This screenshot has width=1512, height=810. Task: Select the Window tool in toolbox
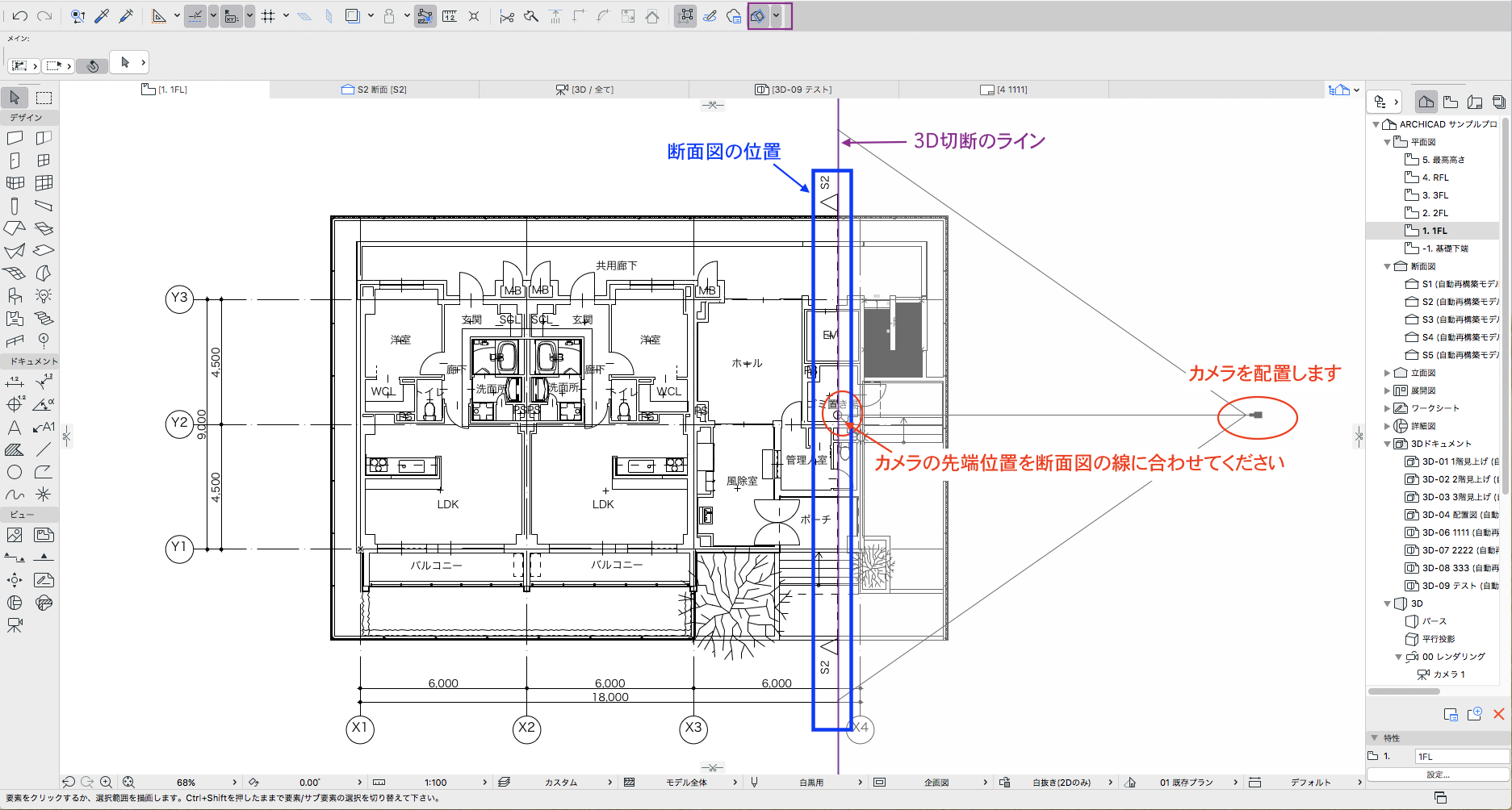pos(44,161)
